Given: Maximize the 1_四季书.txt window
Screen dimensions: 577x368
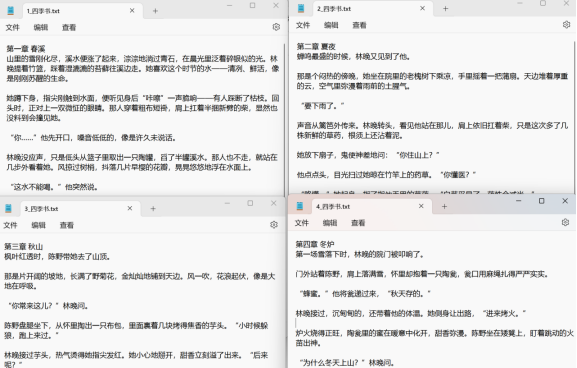Looking at the screenshot, I should (x=252, y=6).
